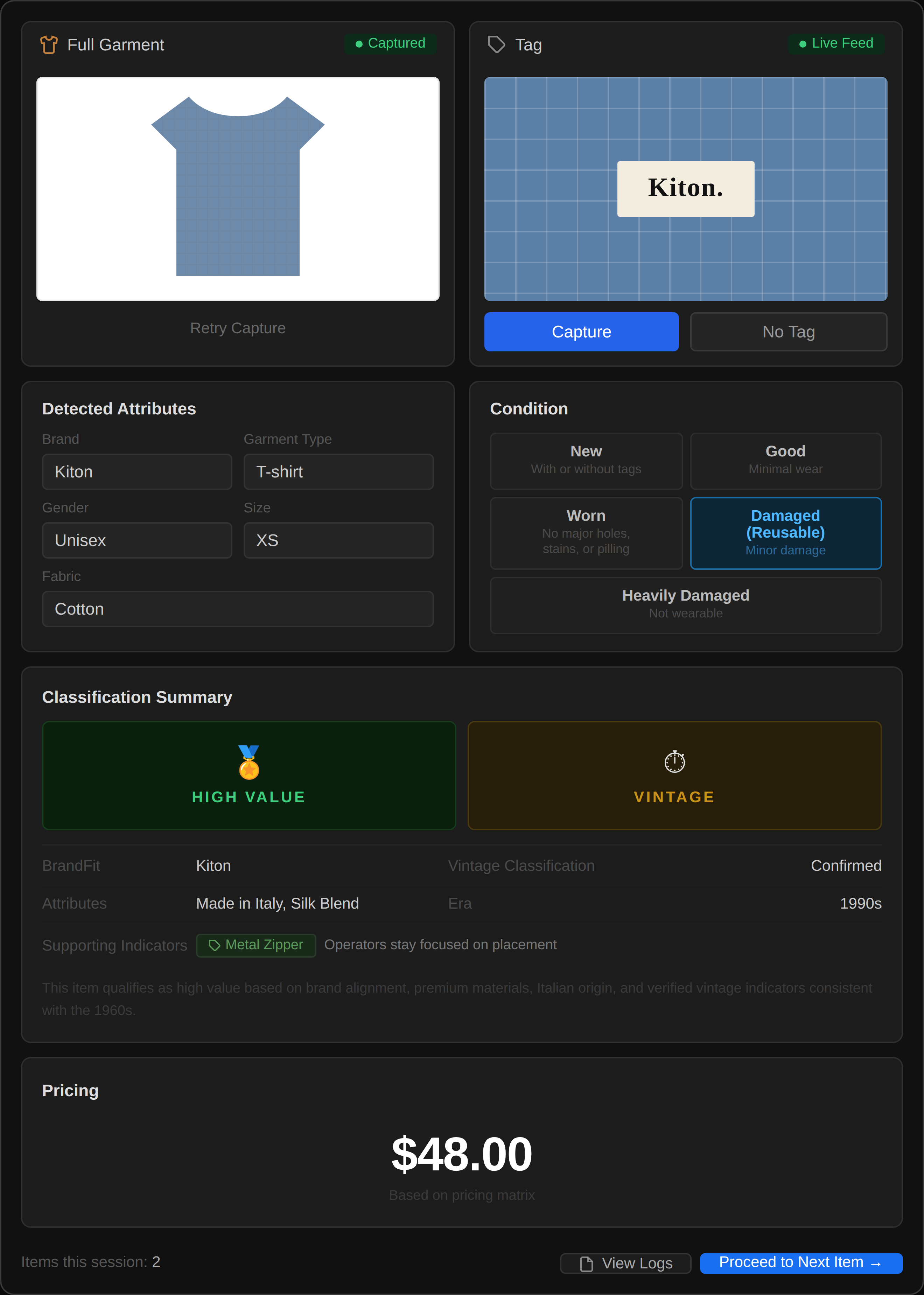
Task: Click the tag icon inside Metal Zipper chip
Action: coord(215,945)
